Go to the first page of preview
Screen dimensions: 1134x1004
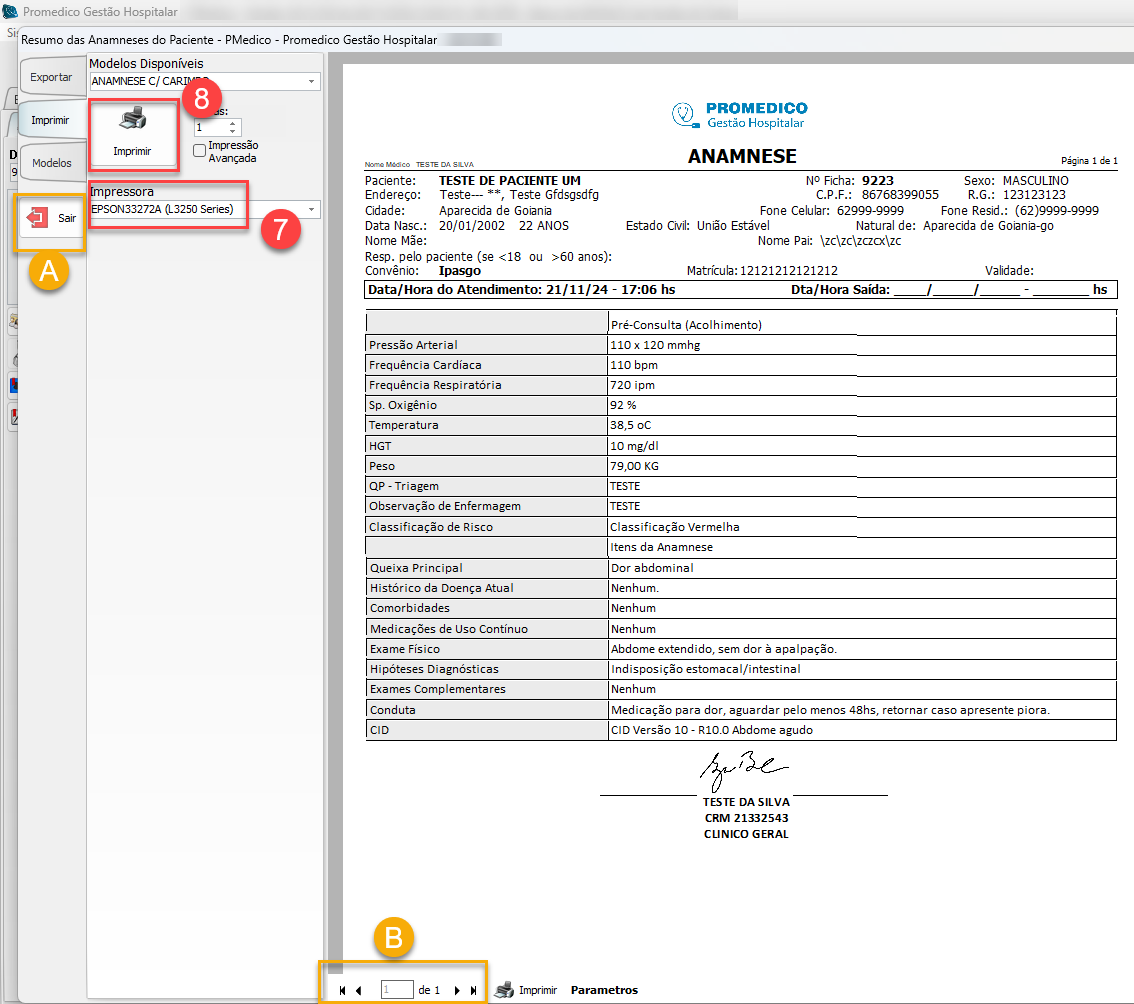(342, 990)
